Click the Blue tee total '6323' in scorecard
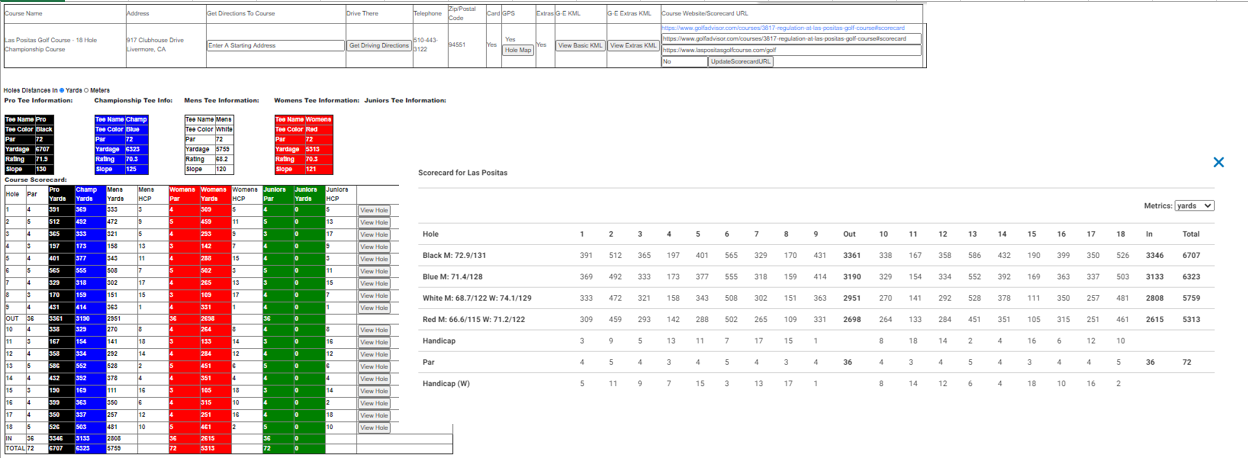Image resolution: width=1248 pixels, height=458 pixels. pyautogui.click(x=1191, y=277)
